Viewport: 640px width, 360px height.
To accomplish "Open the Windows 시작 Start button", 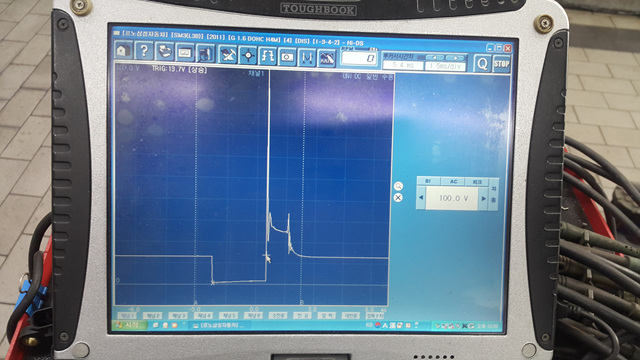I will 129,325.
